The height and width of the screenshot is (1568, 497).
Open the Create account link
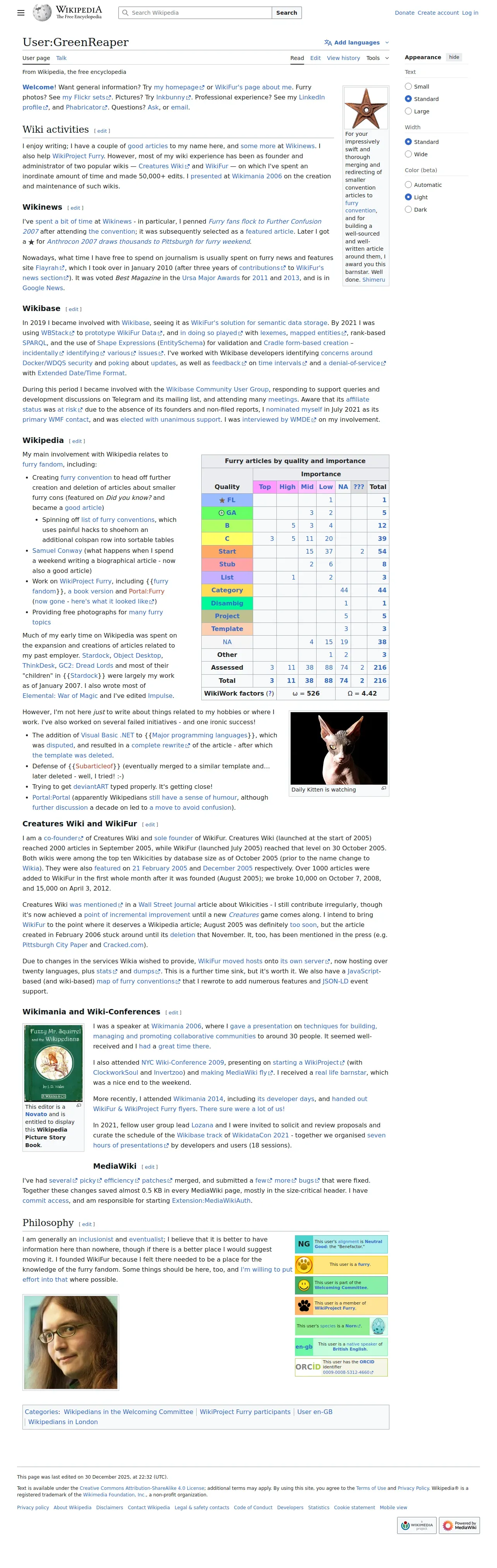(438, 13)
